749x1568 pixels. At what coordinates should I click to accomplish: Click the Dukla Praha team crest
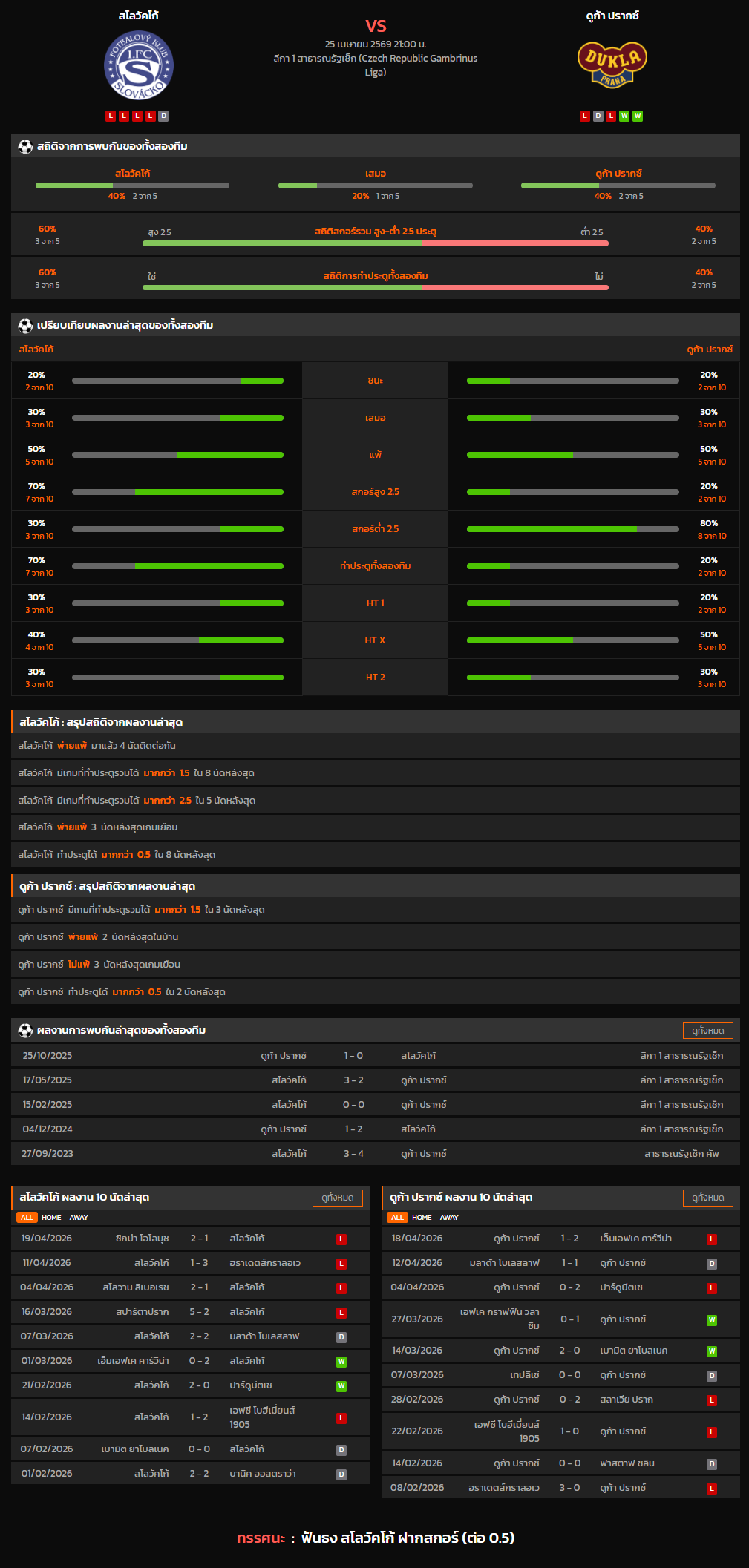pyautogui.click(x=612, y=65)
